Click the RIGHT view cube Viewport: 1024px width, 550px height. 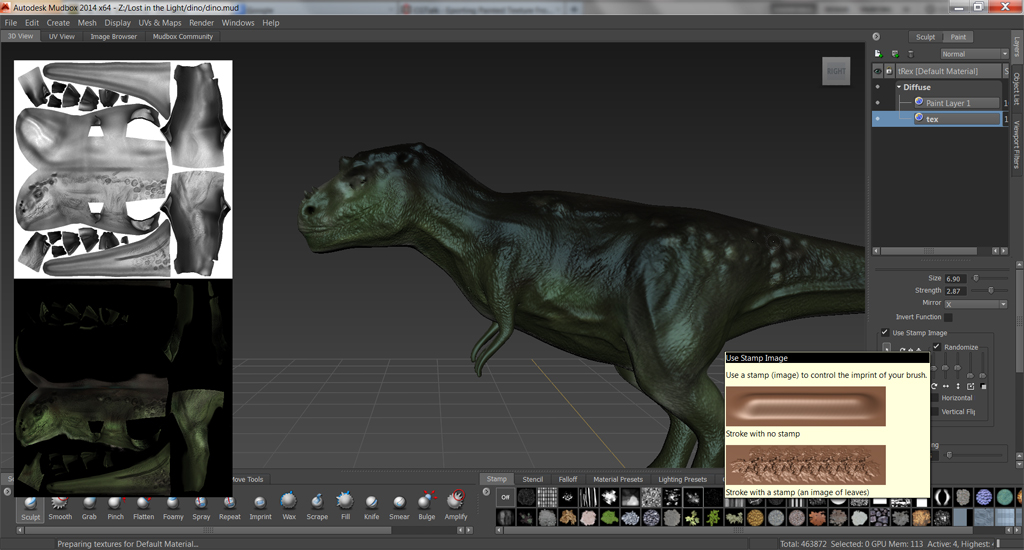836,71
